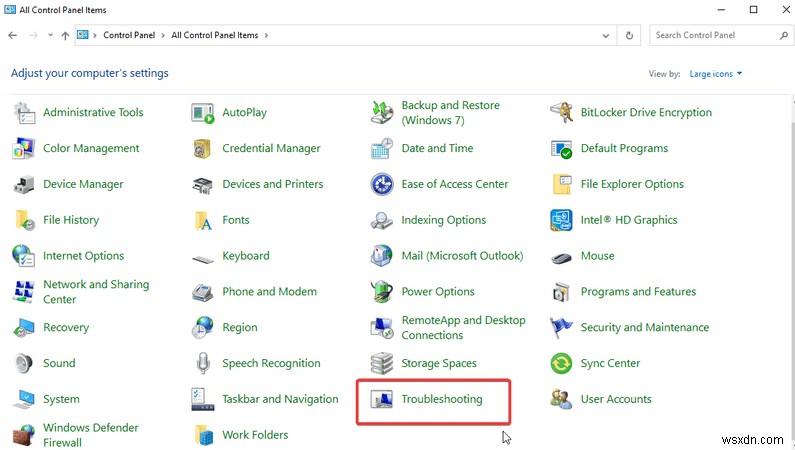This screenshot has width=795, height=450.
Task: Click the Work Folders icon
Action: pyautogui.click(x=203, y=435)
